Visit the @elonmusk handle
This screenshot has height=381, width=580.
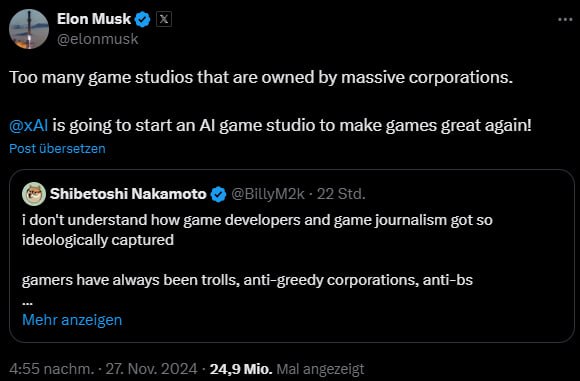[98, 39]
